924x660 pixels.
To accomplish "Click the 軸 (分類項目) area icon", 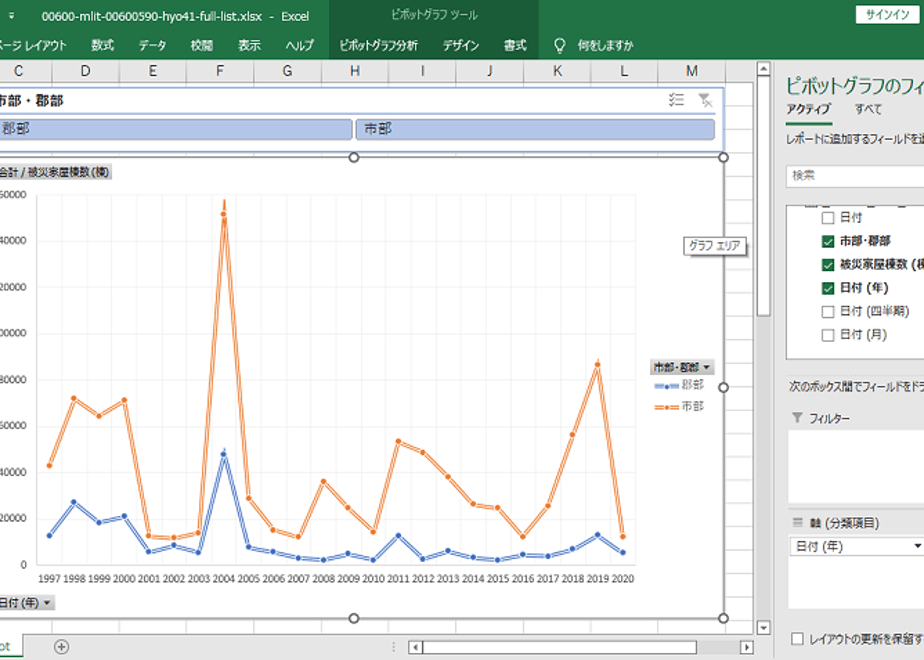I will click(x=797, y=523).
